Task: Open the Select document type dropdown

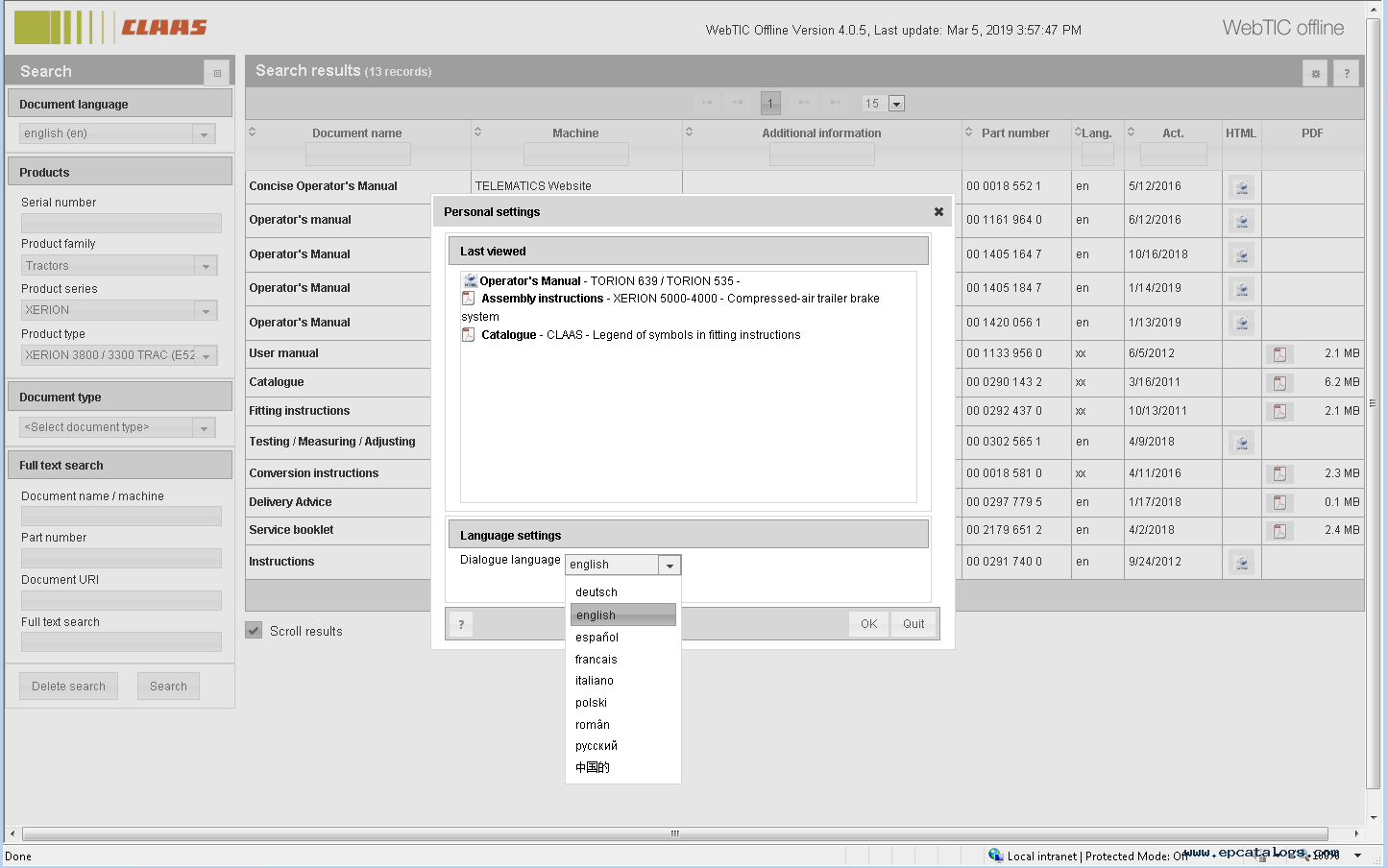Action: coord(204,428)
